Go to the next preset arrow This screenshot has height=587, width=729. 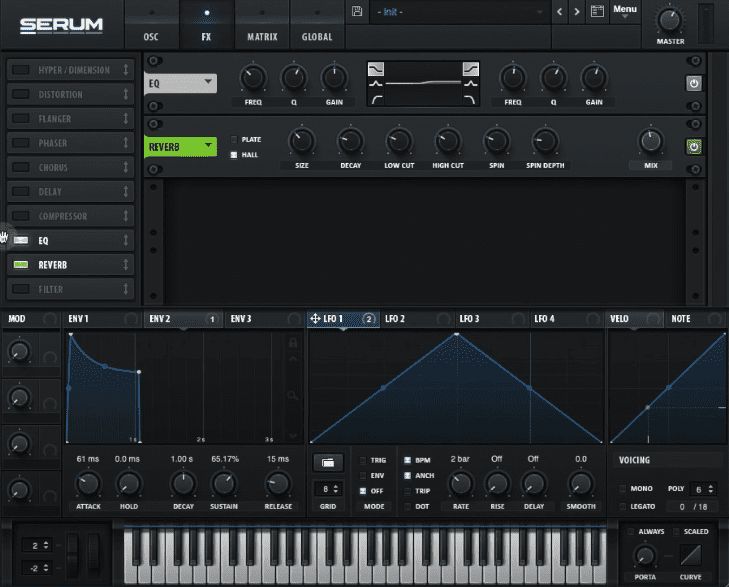[577, 12]
